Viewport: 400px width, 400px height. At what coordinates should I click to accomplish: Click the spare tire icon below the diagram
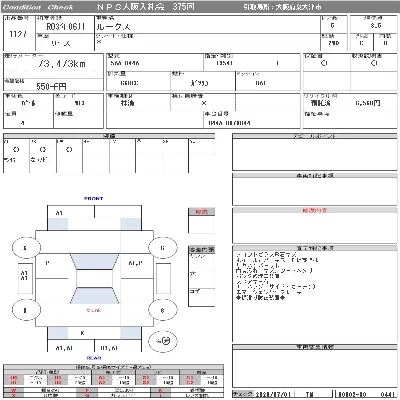[x=163, y=341]
